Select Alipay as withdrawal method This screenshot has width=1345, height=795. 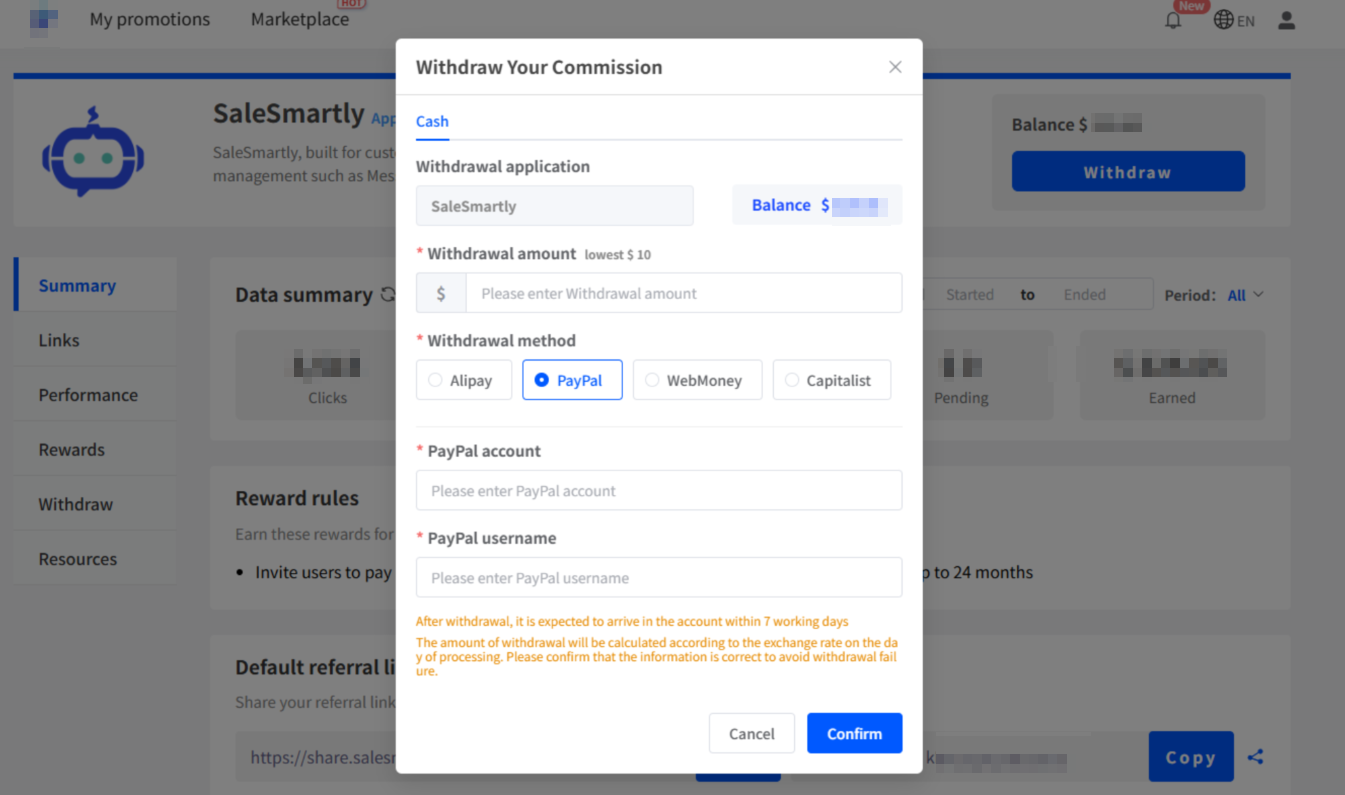464,380
